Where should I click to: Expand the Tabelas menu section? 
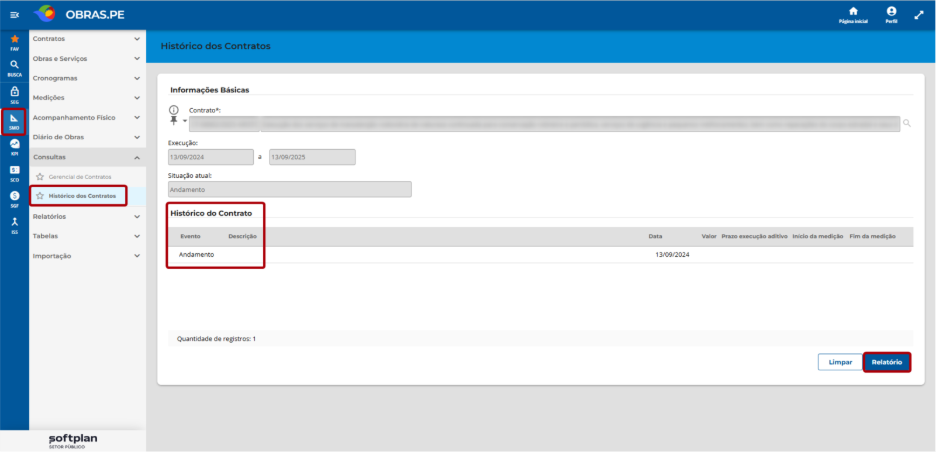pos(87,236)
